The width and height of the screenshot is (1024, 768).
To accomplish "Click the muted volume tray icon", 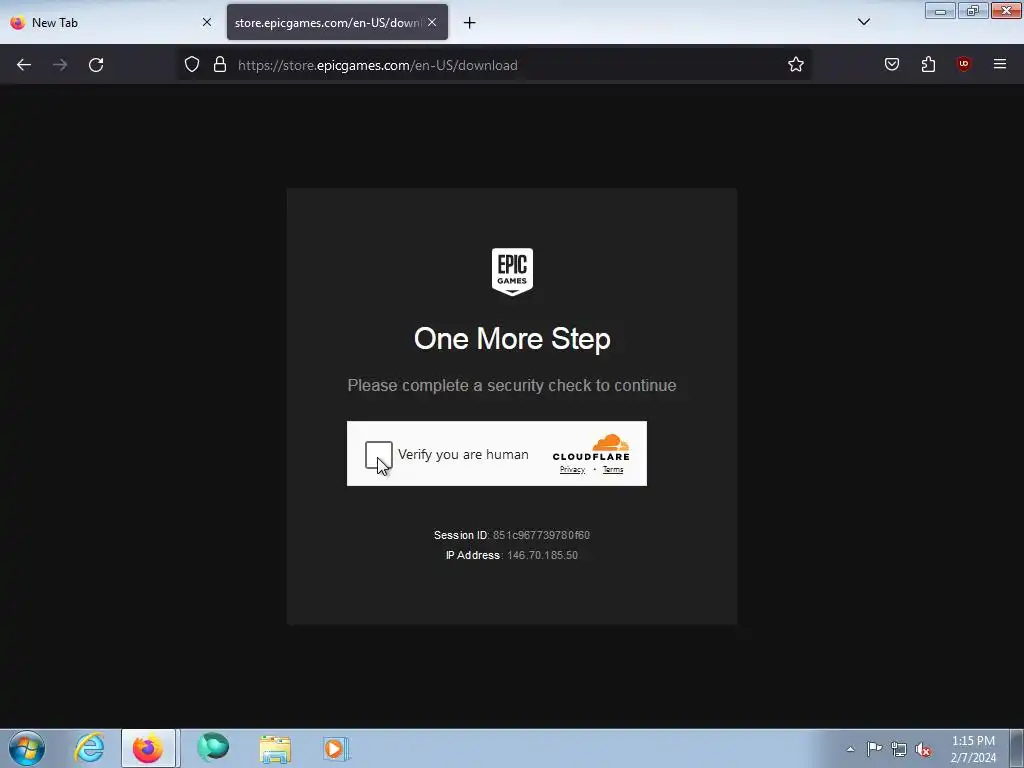I will tap(923, 749).
